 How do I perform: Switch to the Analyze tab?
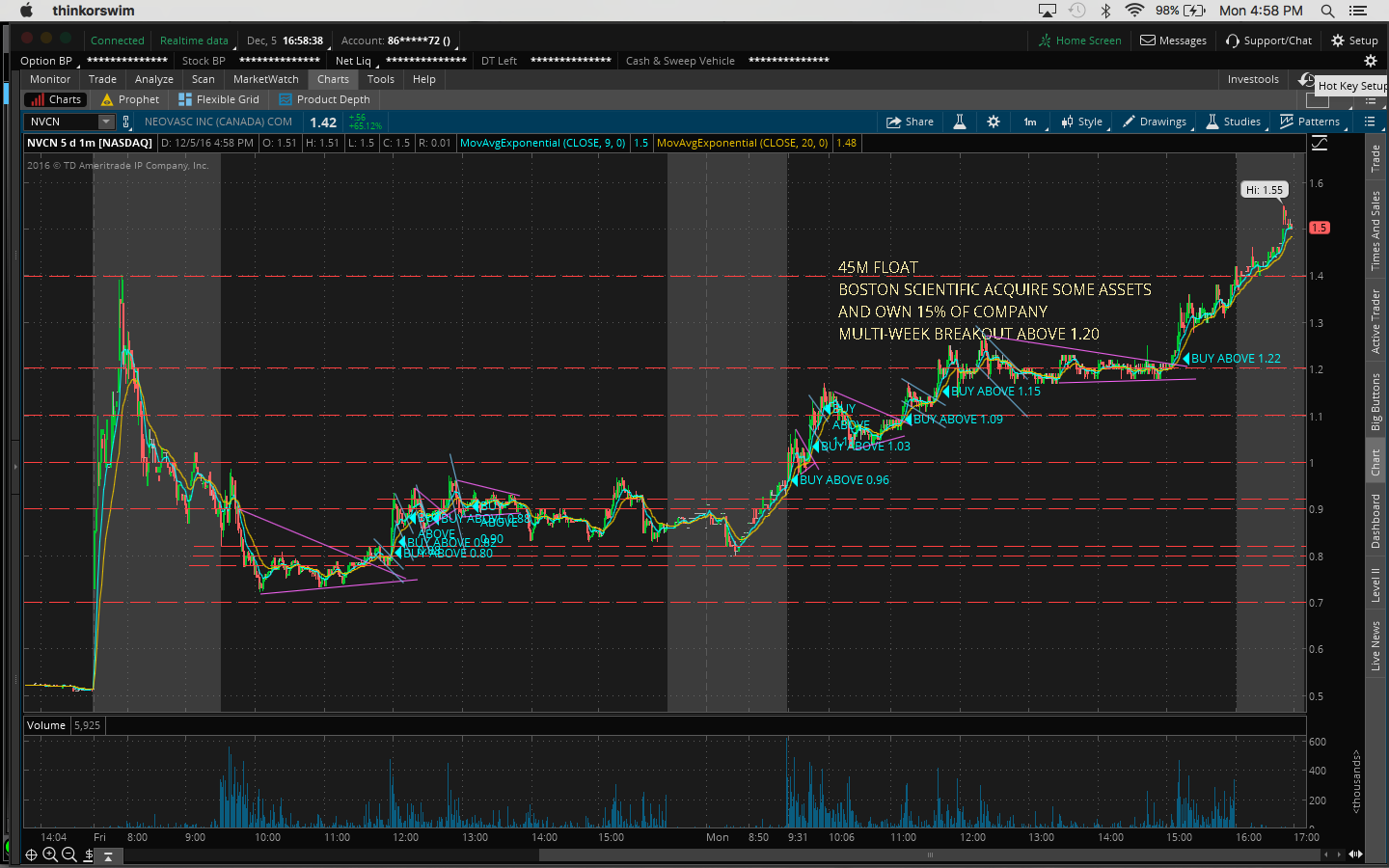pos(154,79)
